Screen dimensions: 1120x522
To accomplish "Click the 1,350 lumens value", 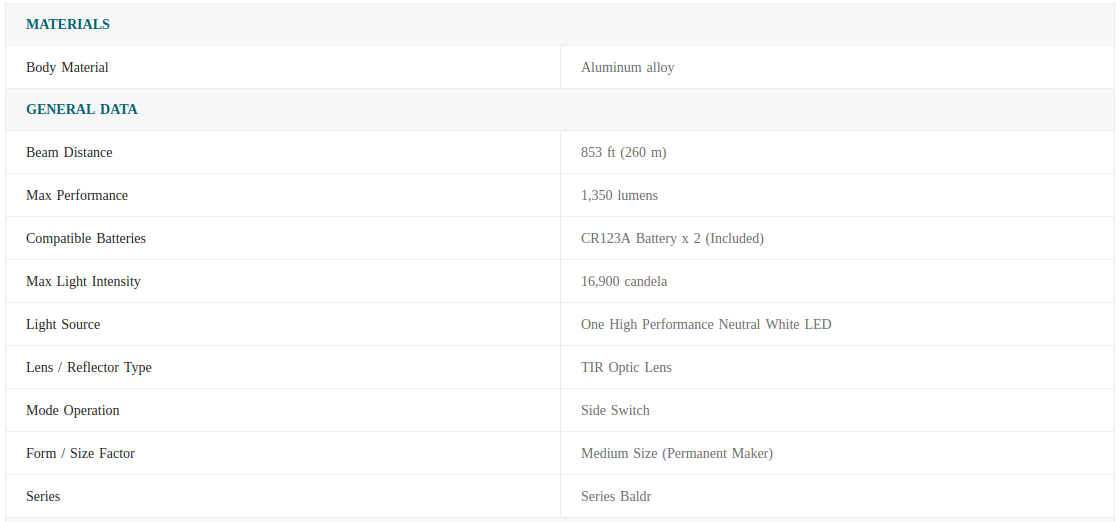I will (x=619, y=195).
